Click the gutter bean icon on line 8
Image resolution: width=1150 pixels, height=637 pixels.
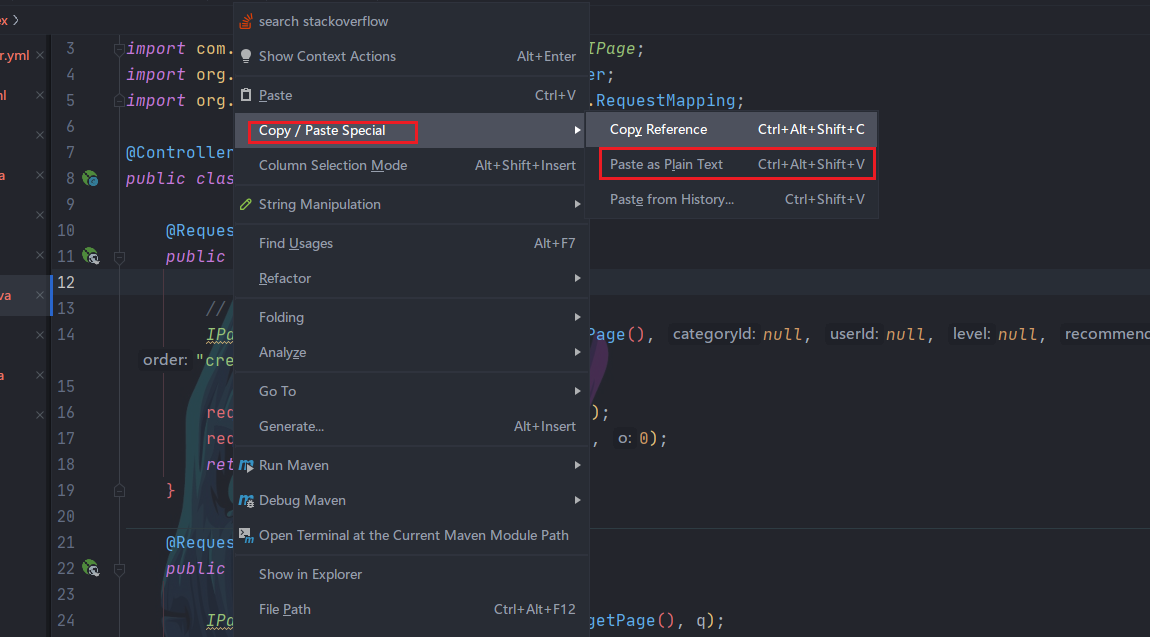(x=90, y=179)
